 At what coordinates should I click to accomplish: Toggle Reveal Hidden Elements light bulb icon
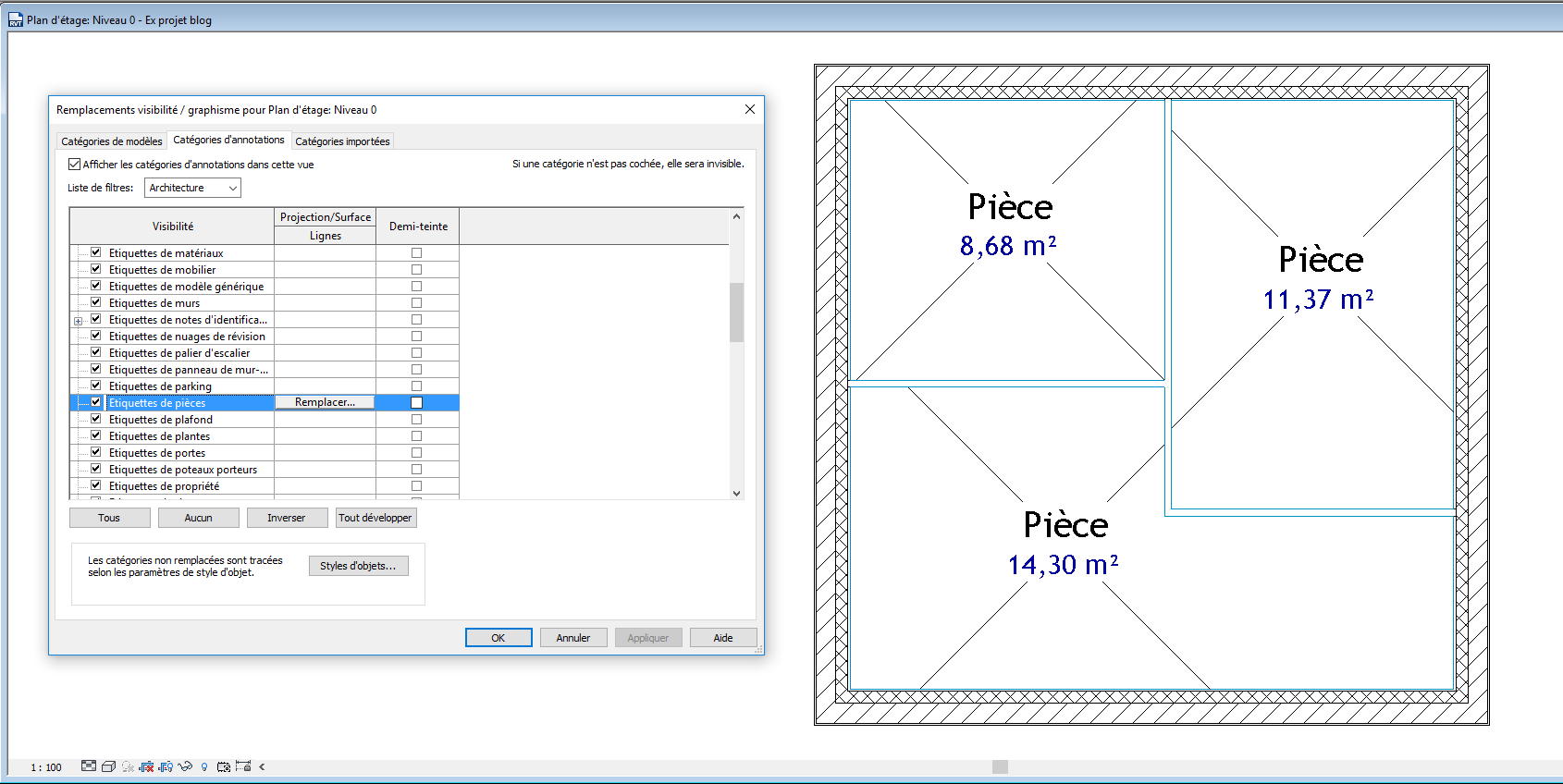[x=204, y=766]
